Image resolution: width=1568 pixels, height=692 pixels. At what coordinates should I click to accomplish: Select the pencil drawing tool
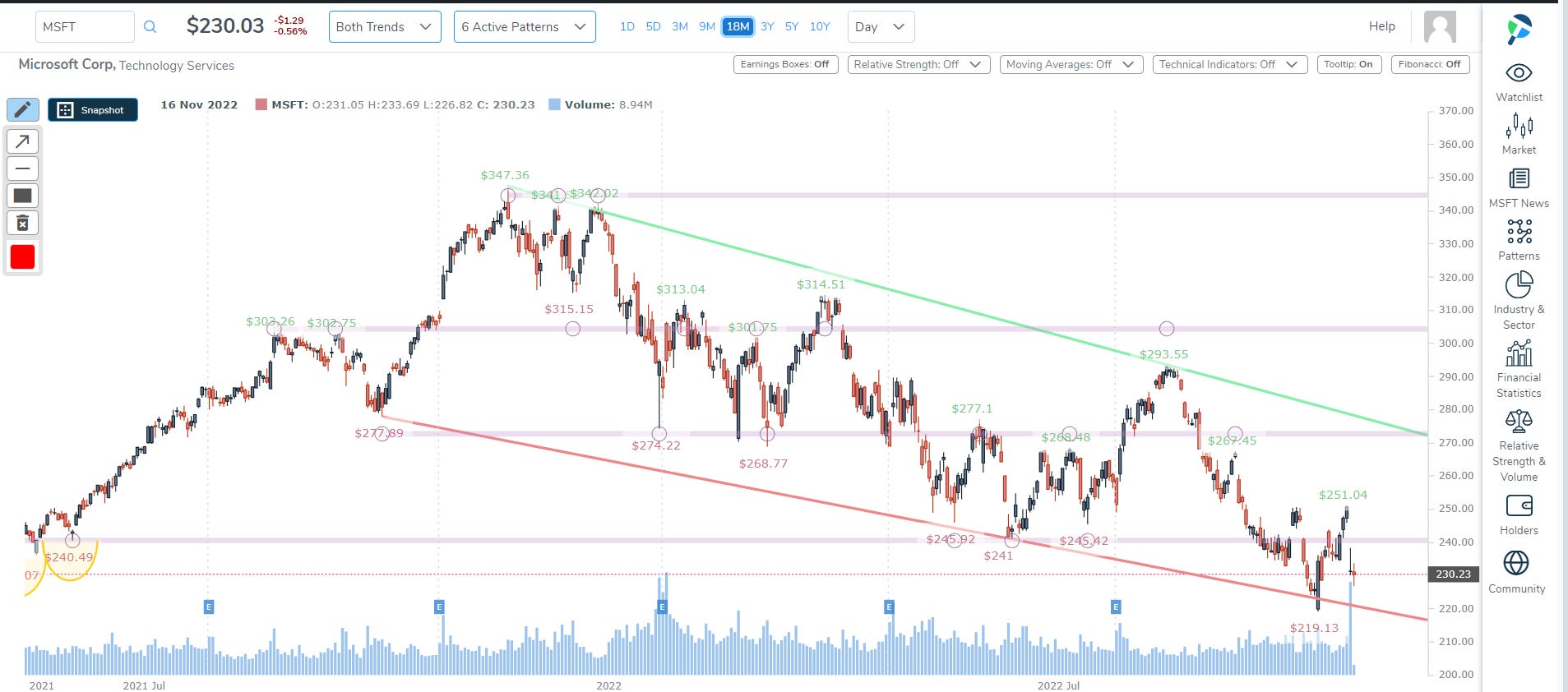pyautogui.click(x=23, y=109)
